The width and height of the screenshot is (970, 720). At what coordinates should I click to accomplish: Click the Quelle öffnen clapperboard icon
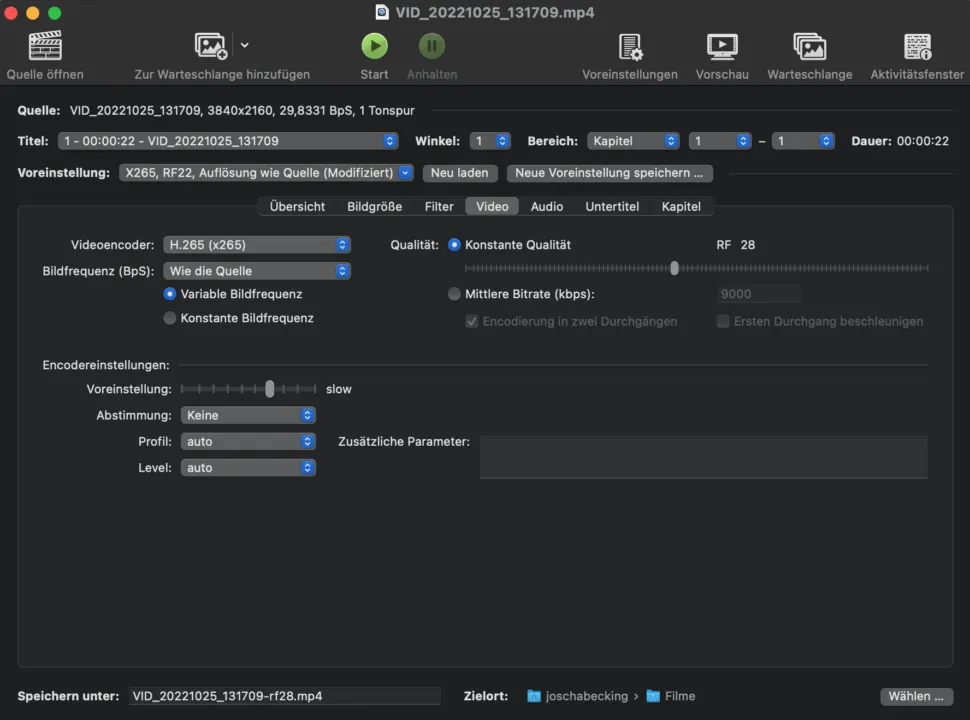[45, 45]
